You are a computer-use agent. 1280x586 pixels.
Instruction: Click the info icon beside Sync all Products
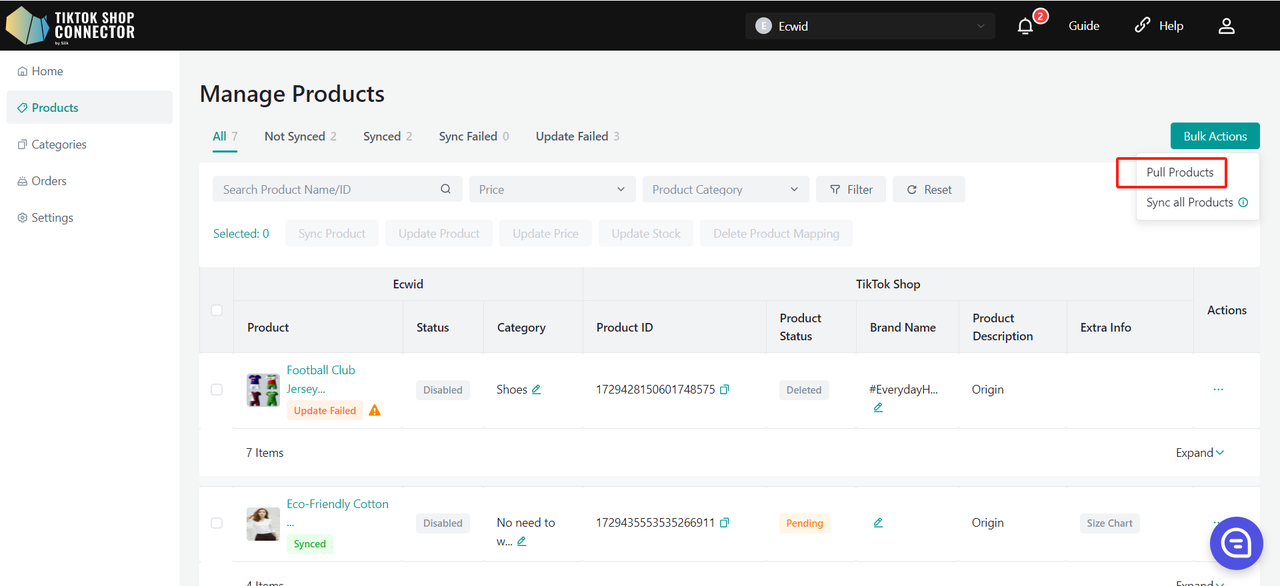pos(1243,202)
